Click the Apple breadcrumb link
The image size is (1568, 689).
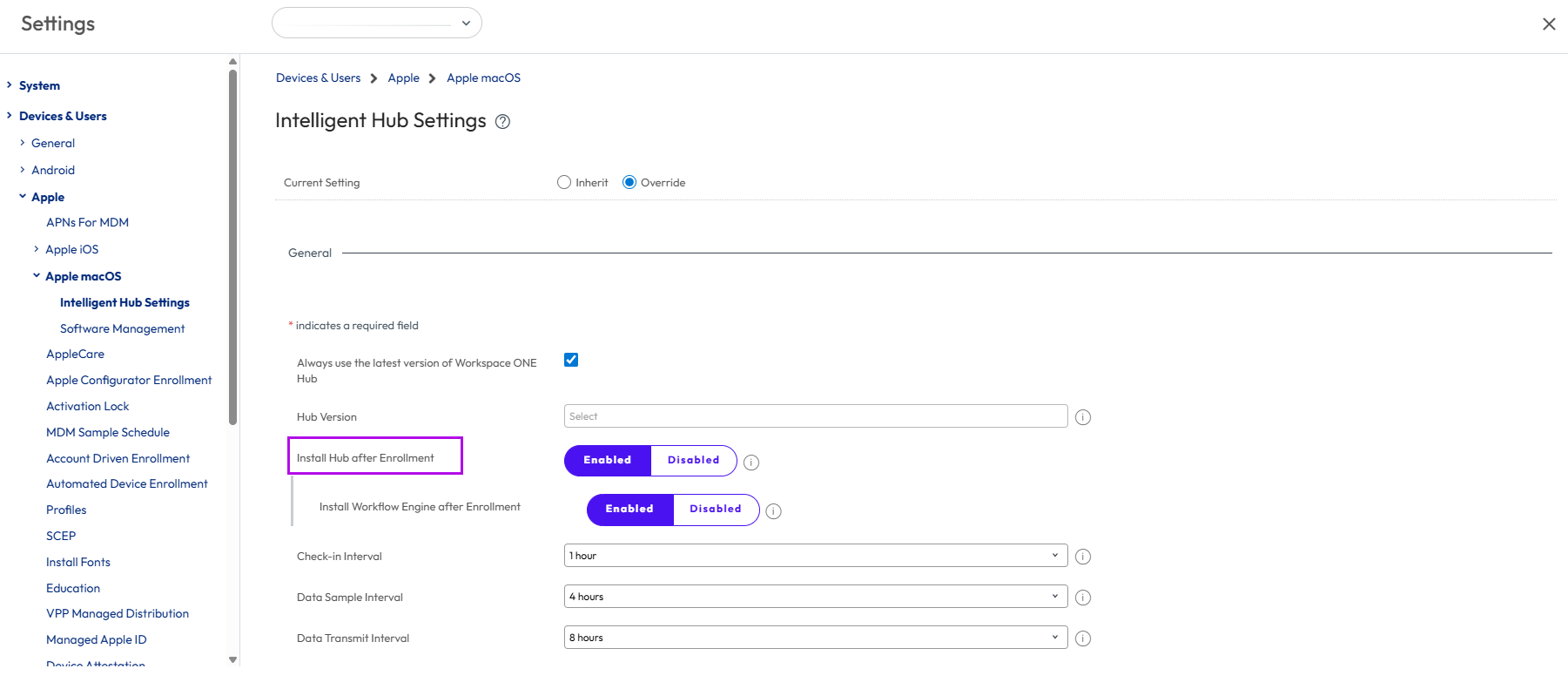(404, 78)
